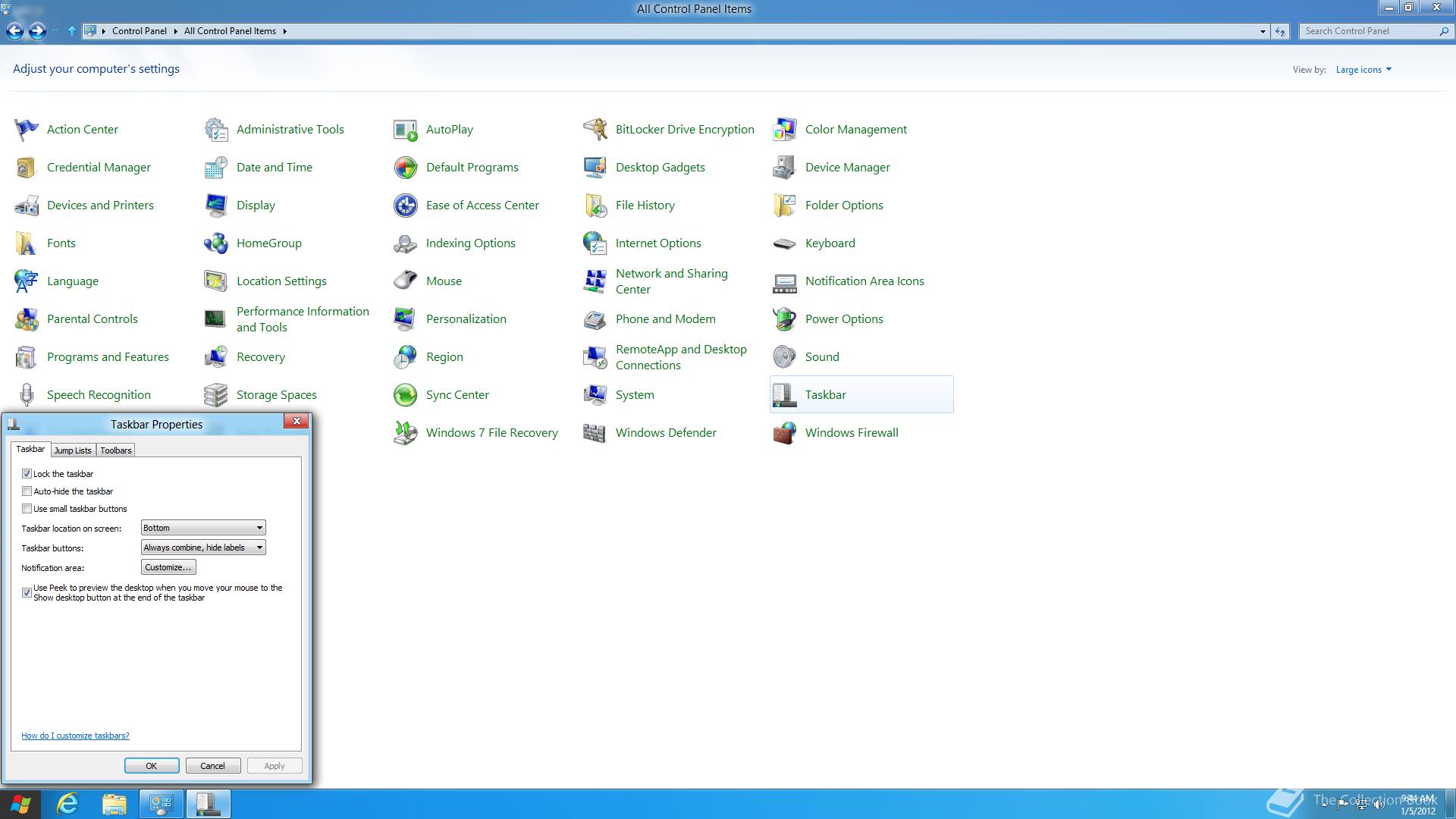The width and height of the screenshot is (1456, 819).
Task: Click the Internet Options icon
Action: [595, 243]
